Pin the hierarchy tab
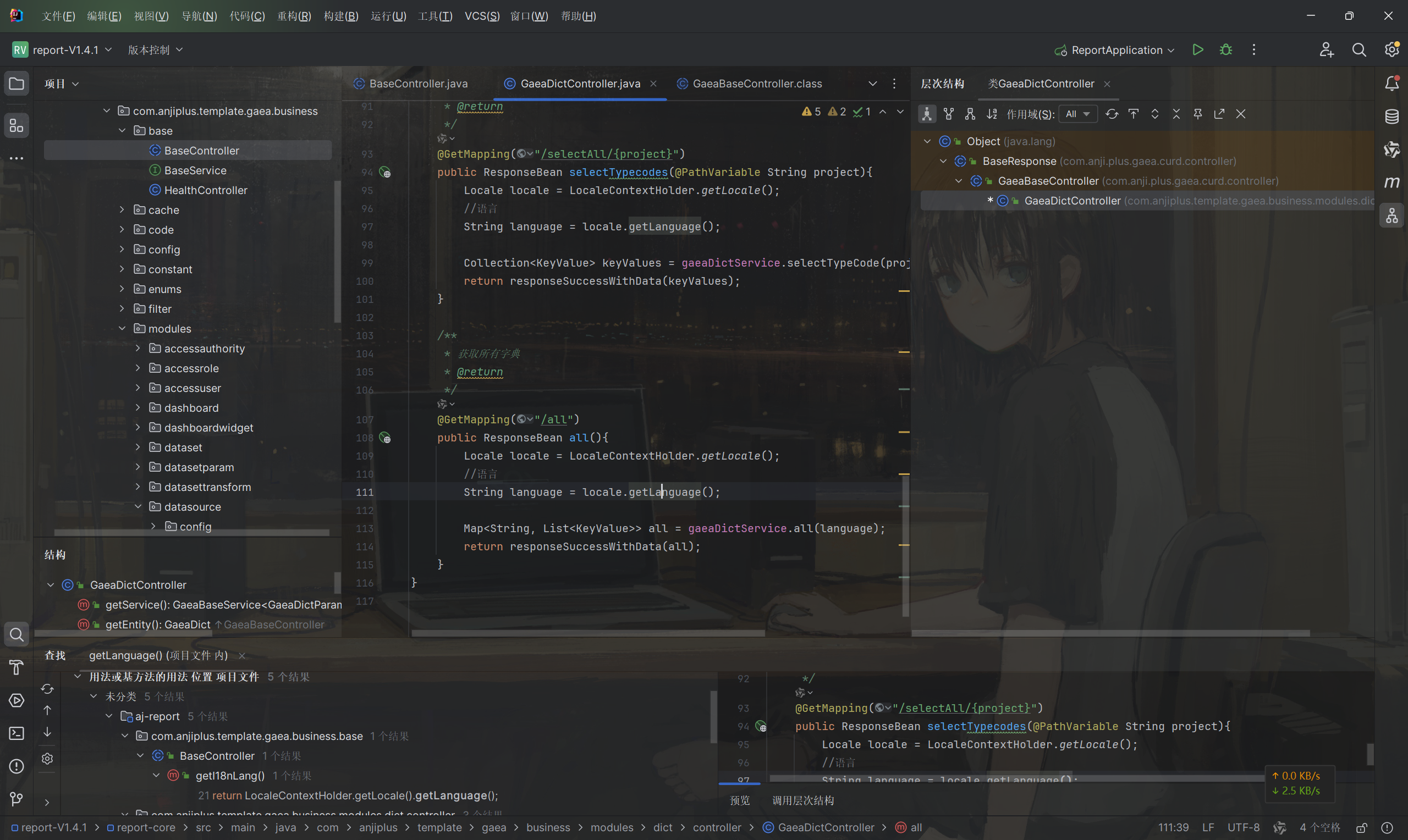This screenshot has width=1408, height=840. [x=1197, y=114]
